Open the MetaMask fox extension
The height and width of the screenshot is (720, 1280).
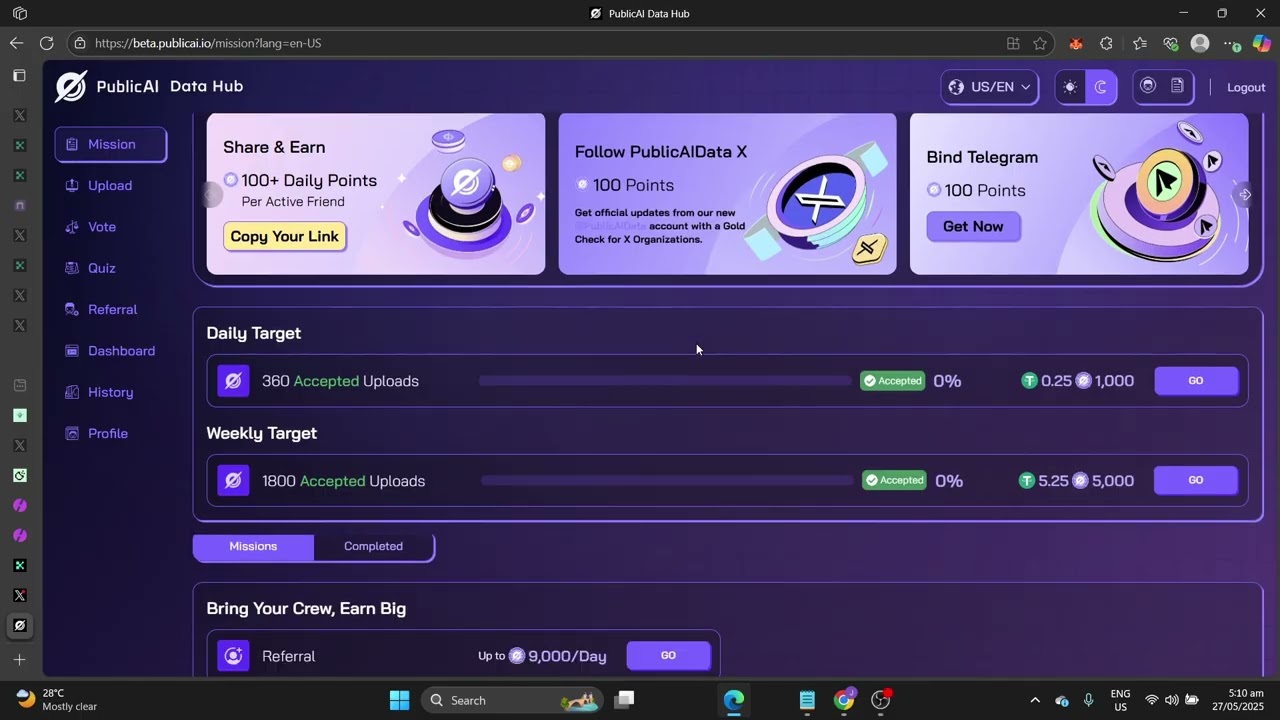pos(1076,43)
